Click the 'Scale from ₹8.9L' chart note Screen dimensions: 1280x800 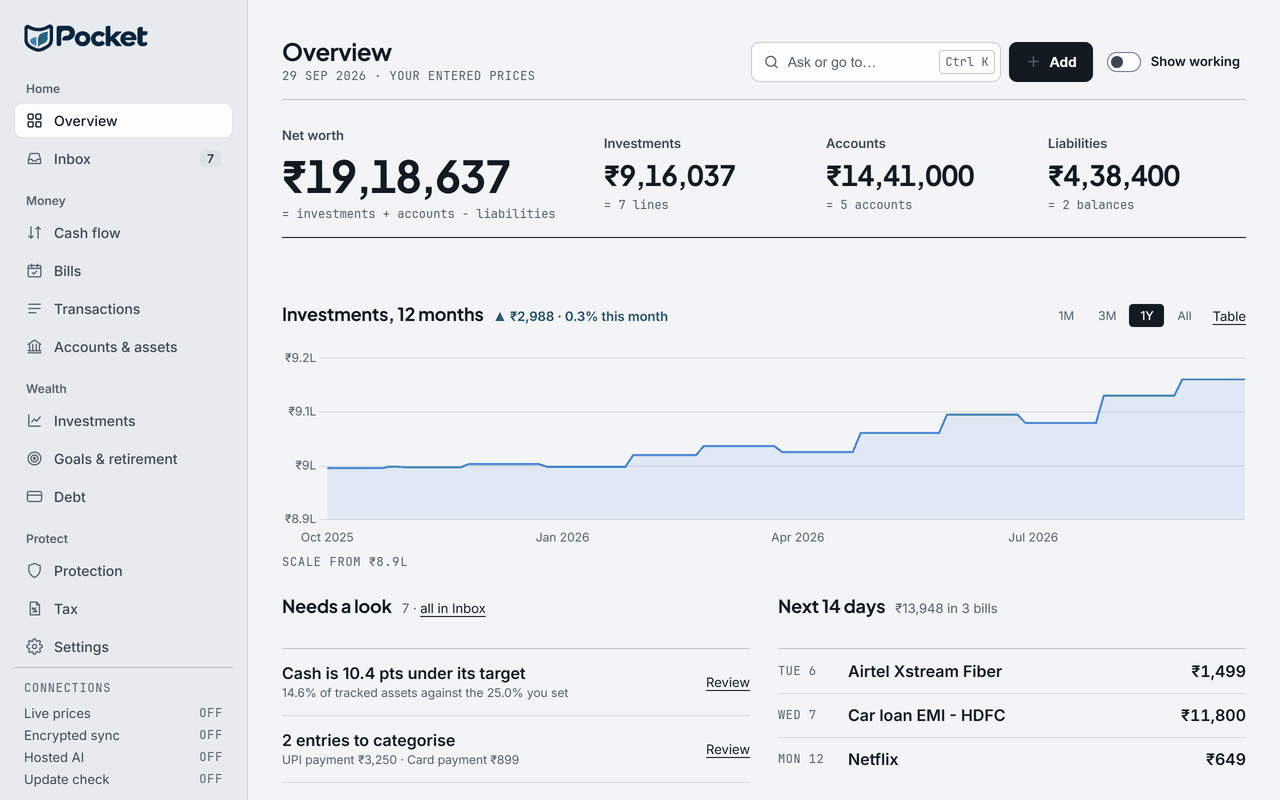pyautogui.click(x=345, y=562)
